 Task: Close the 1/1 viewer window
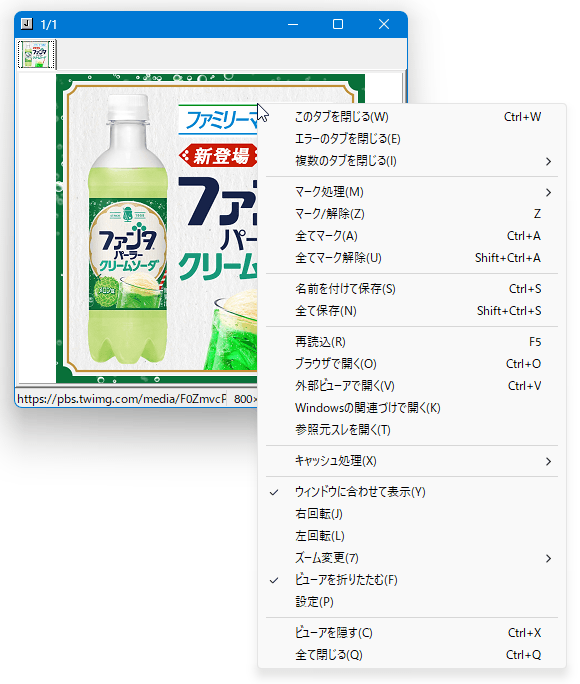click(x=384, y=24)
